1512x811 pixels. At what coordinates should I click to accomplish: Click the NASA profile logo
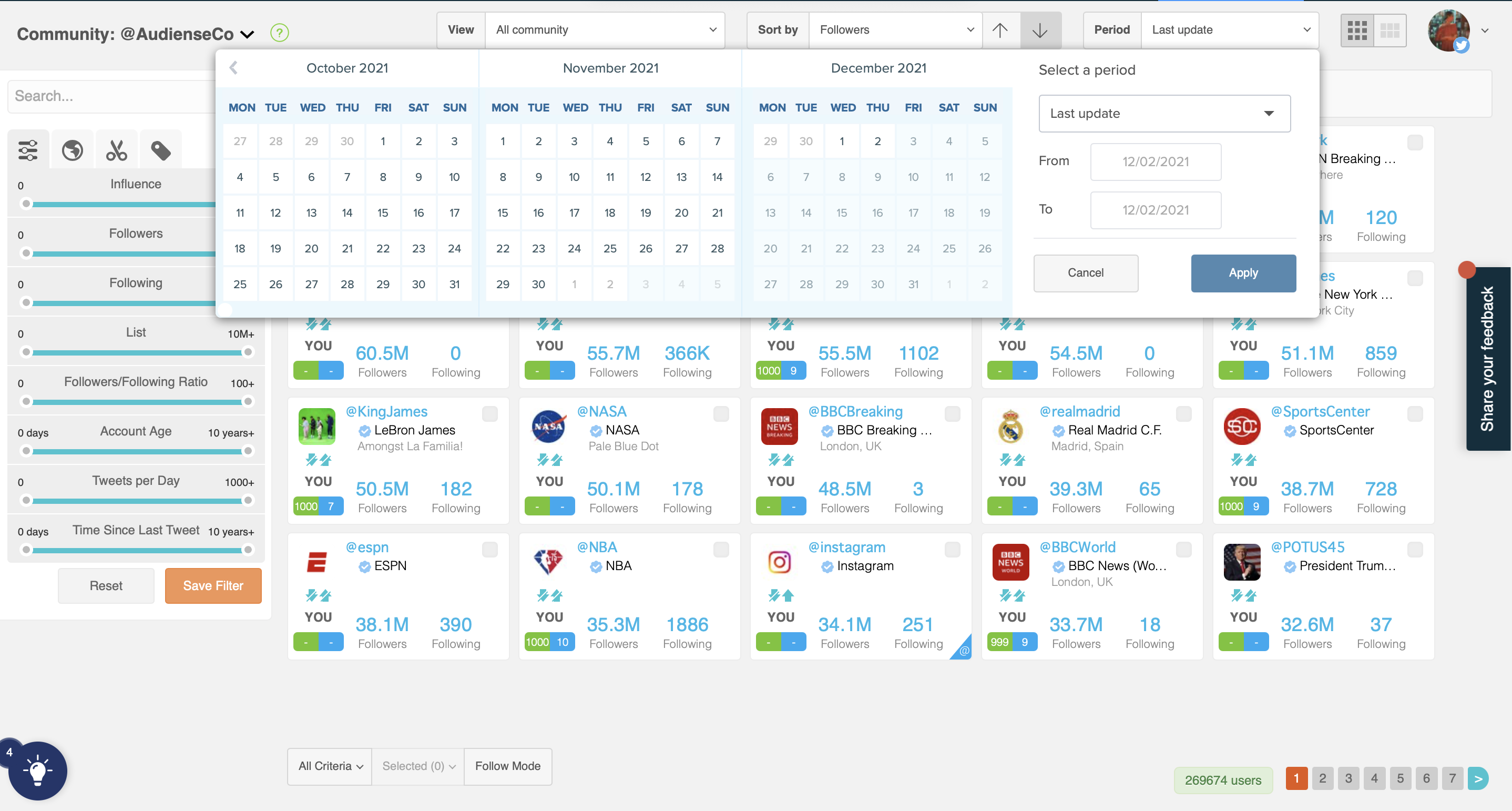(x=548, y=427)
